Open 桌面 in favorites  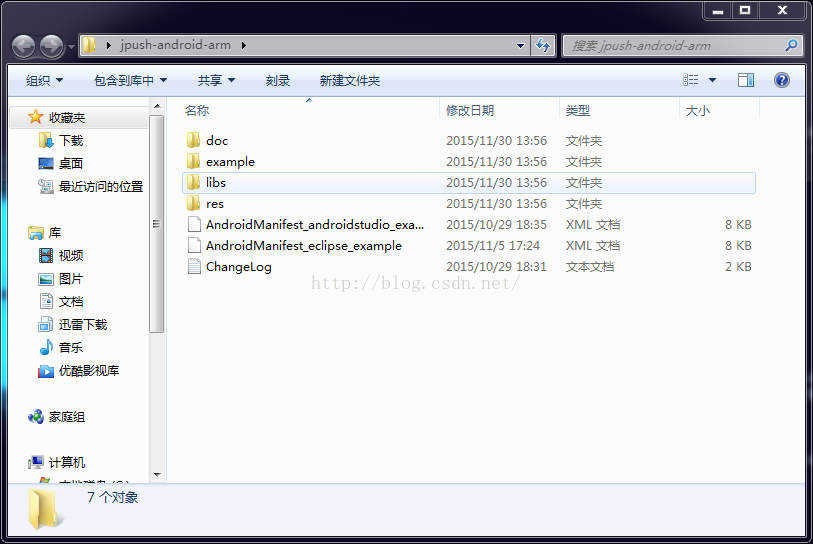tap(71, 163)
